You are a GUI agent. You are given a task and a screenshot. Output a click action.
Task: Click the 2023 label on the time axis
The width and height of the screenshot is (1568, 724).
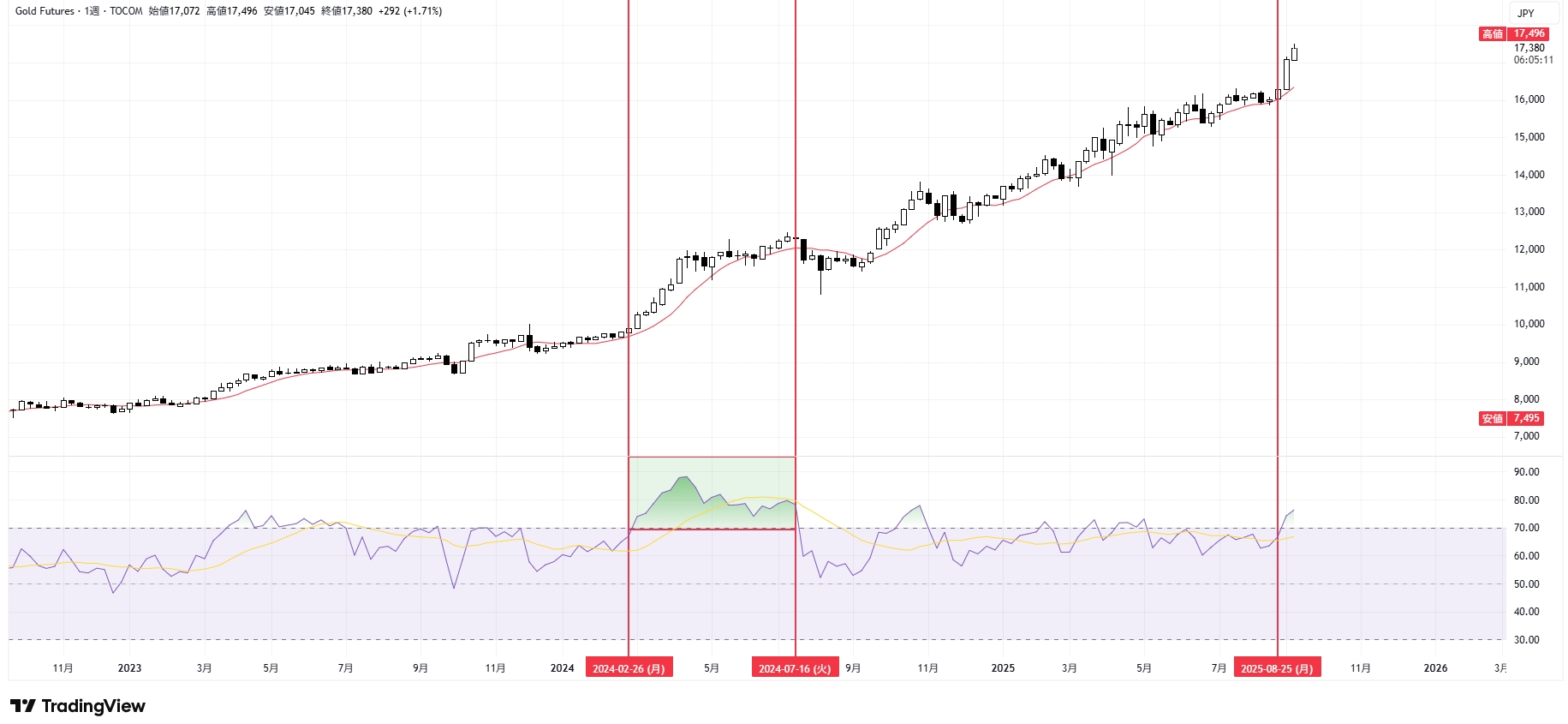(x=129, y=668)
